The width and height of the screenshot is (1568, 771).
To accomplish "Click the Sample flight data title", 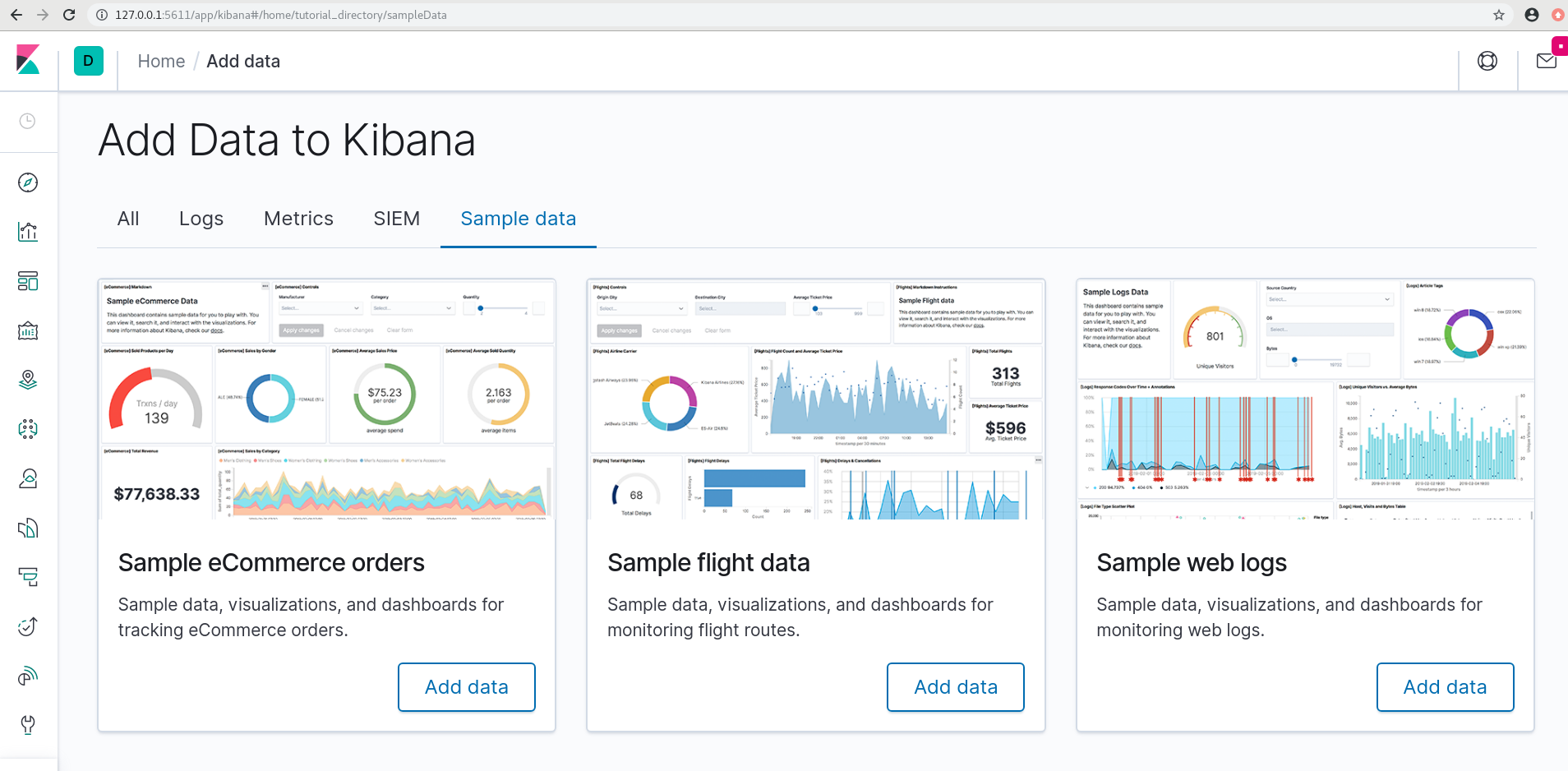I will (x=708, y=563).
